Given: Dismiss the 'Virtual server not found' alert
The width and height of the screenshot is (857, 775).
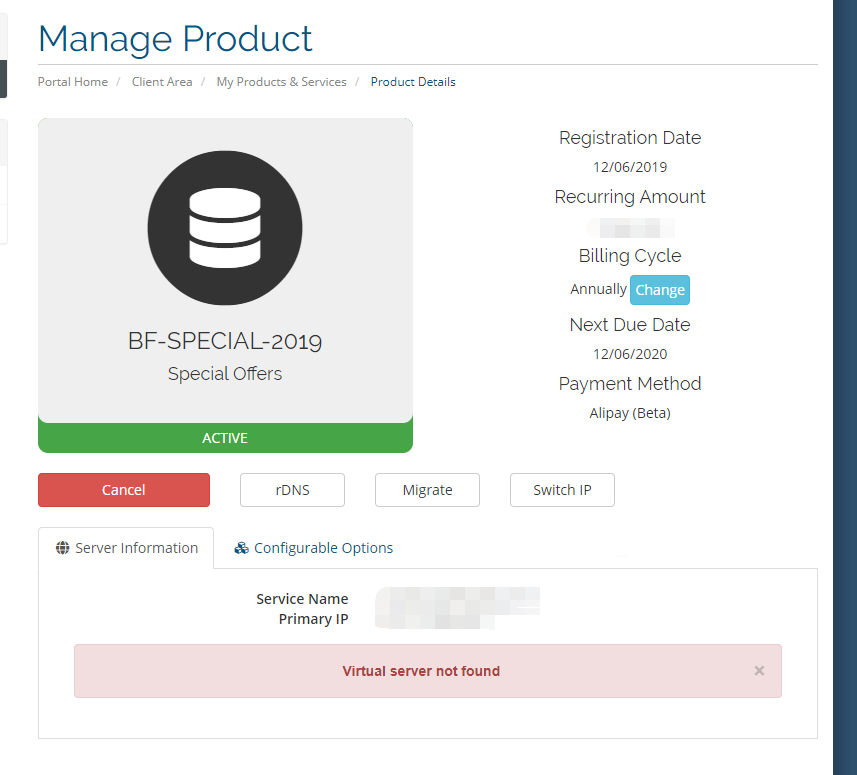Looking at the screenshot, I should point(759,671).
